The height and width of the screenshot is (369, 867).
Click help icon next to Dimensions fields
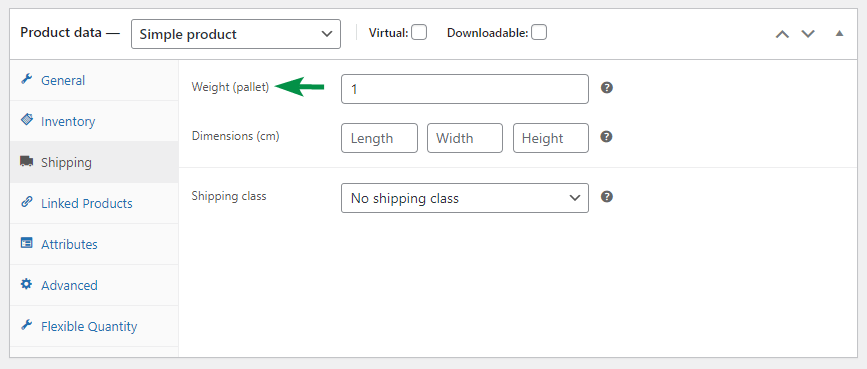(607, 137)
